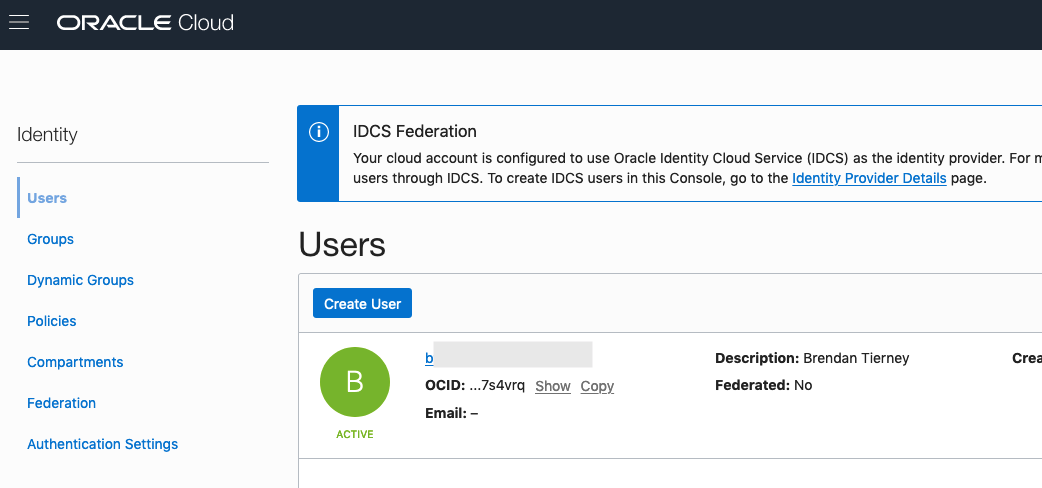
Task: Click the Description Brendan Tierney text
Action: tap(812, 358)
